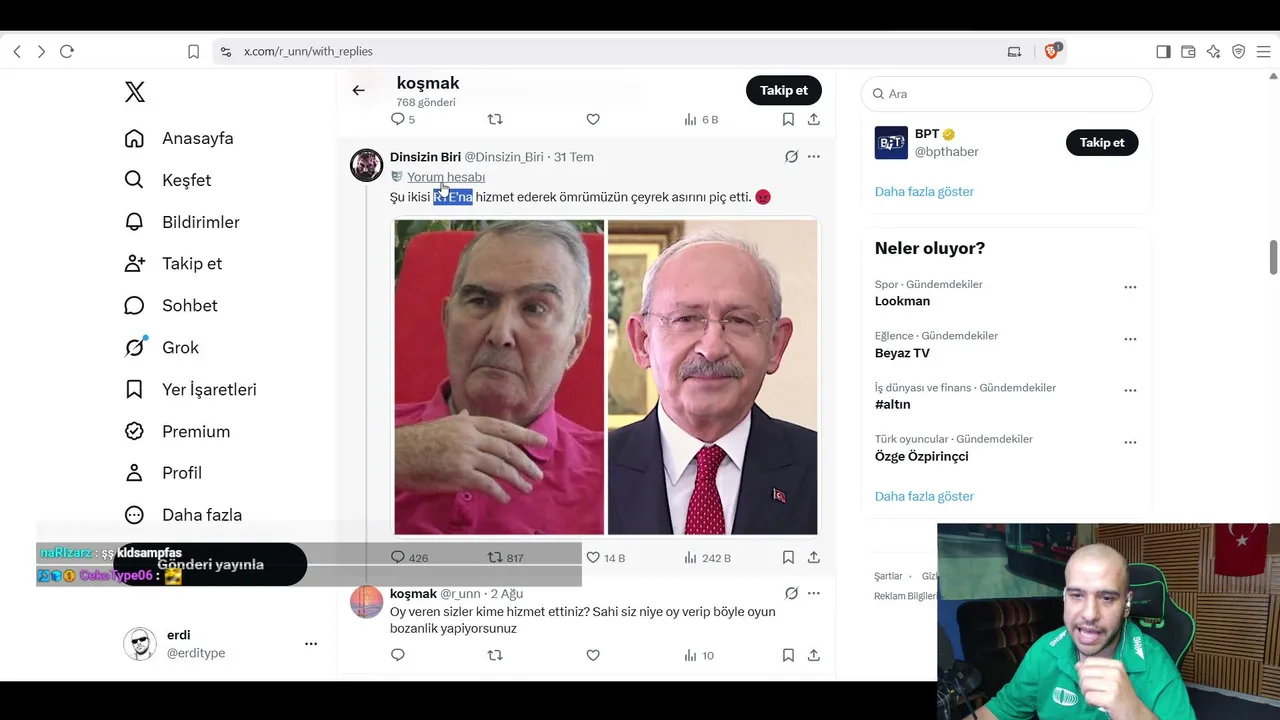1280x720 pixels.
Task: Open the Brave Wallet icon
Action: 1188,51
